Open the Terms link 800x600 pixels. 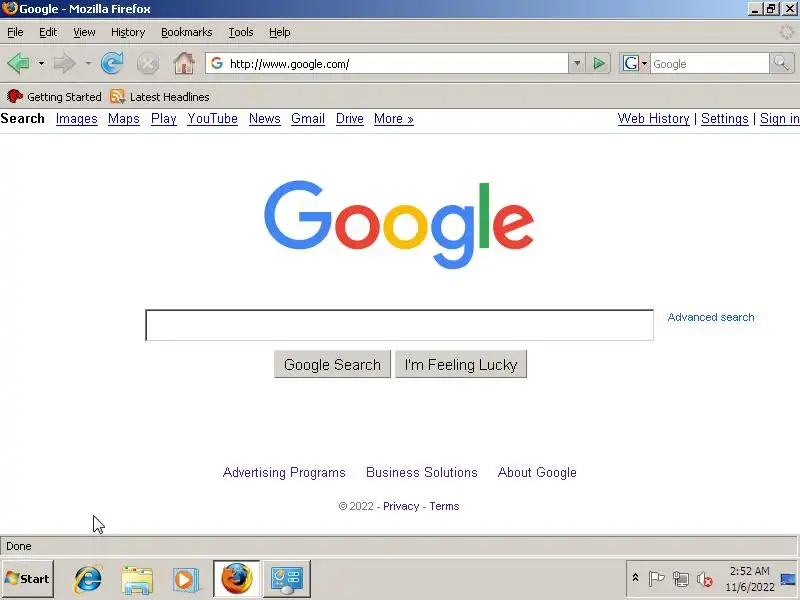(x=444, y=506)
